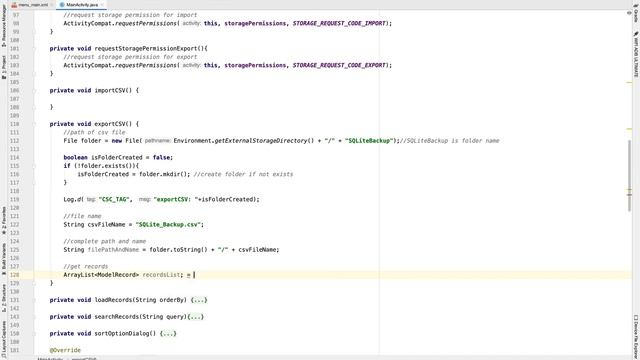Viewport: 640px width, 360px height.
Task: Collapse requestStoragePermissionExport using gutter fold marker
Action: coord(34,49)
